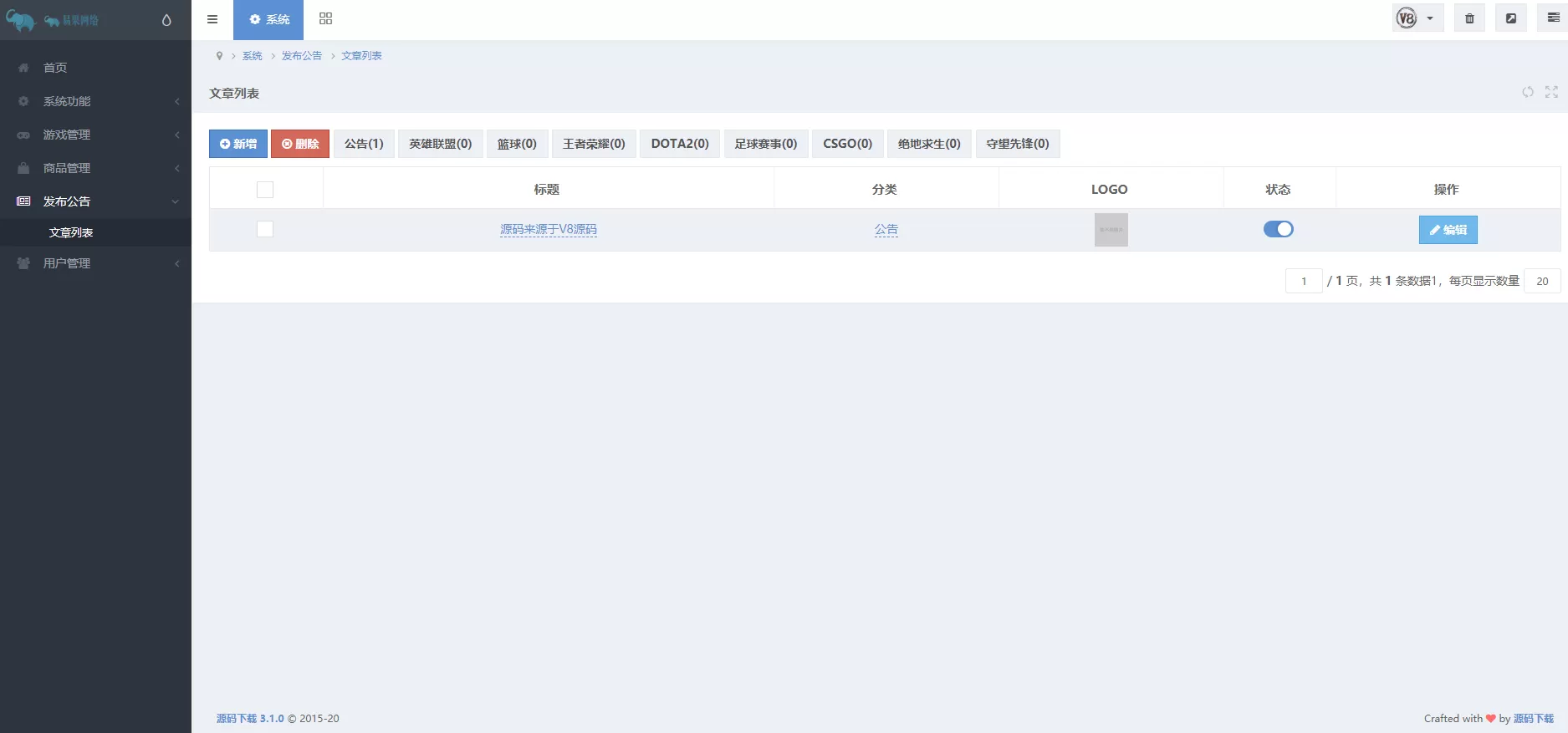Toggle the article status switch off
The image size is (1568, 733).
point(1278,229)
